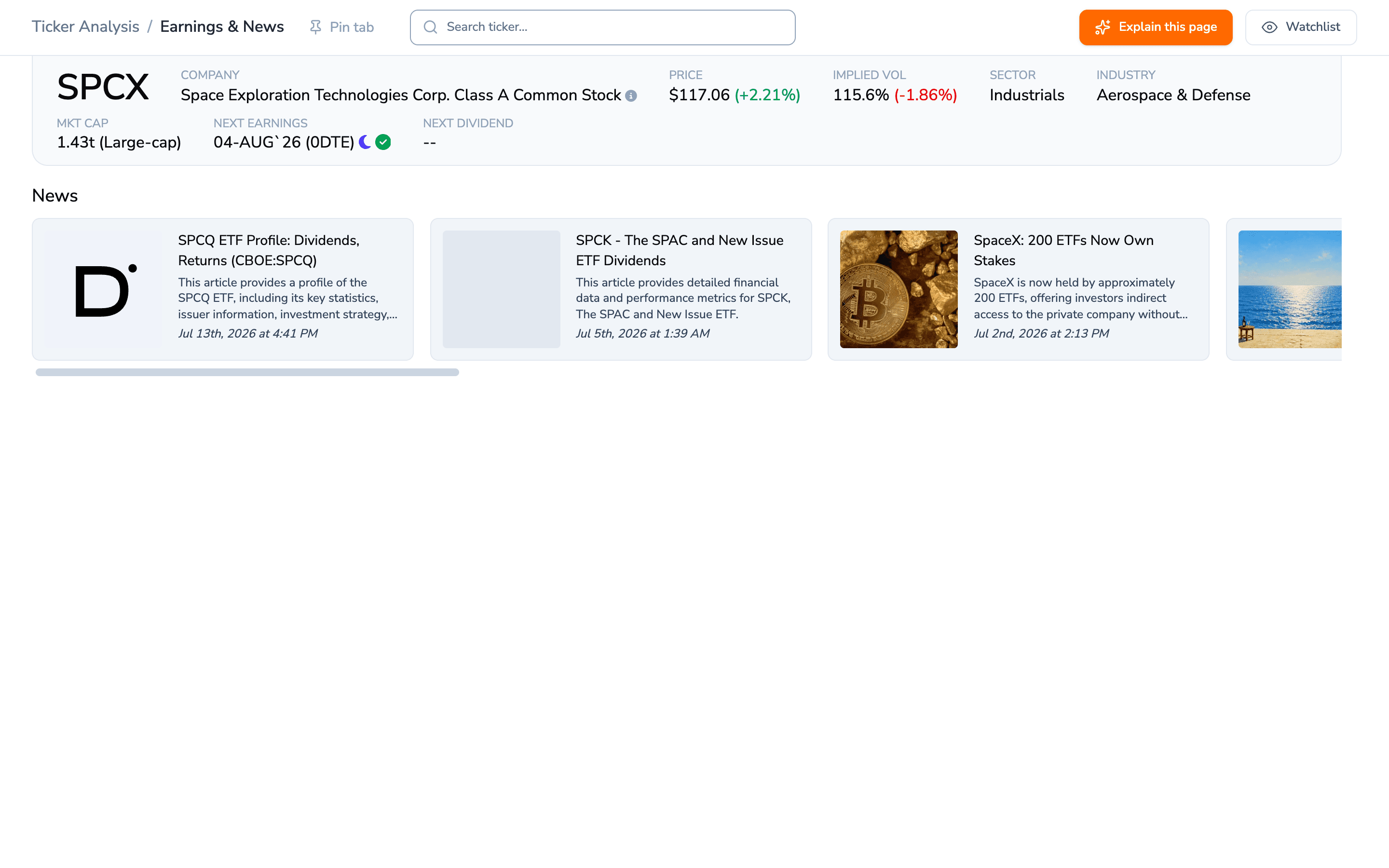Click the sector value Industrials
The height and width of the screenshot is (868, 1389).
pos(1027,95)
